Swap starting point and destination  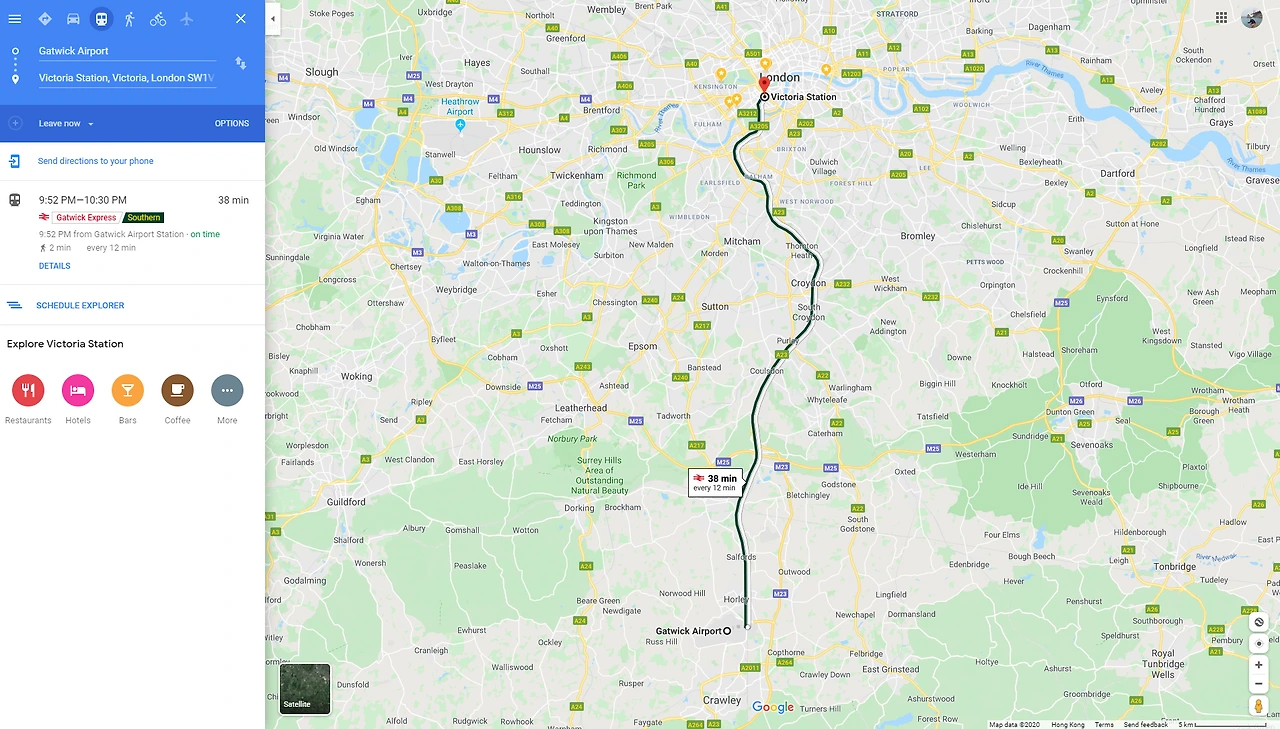(241, 63)
